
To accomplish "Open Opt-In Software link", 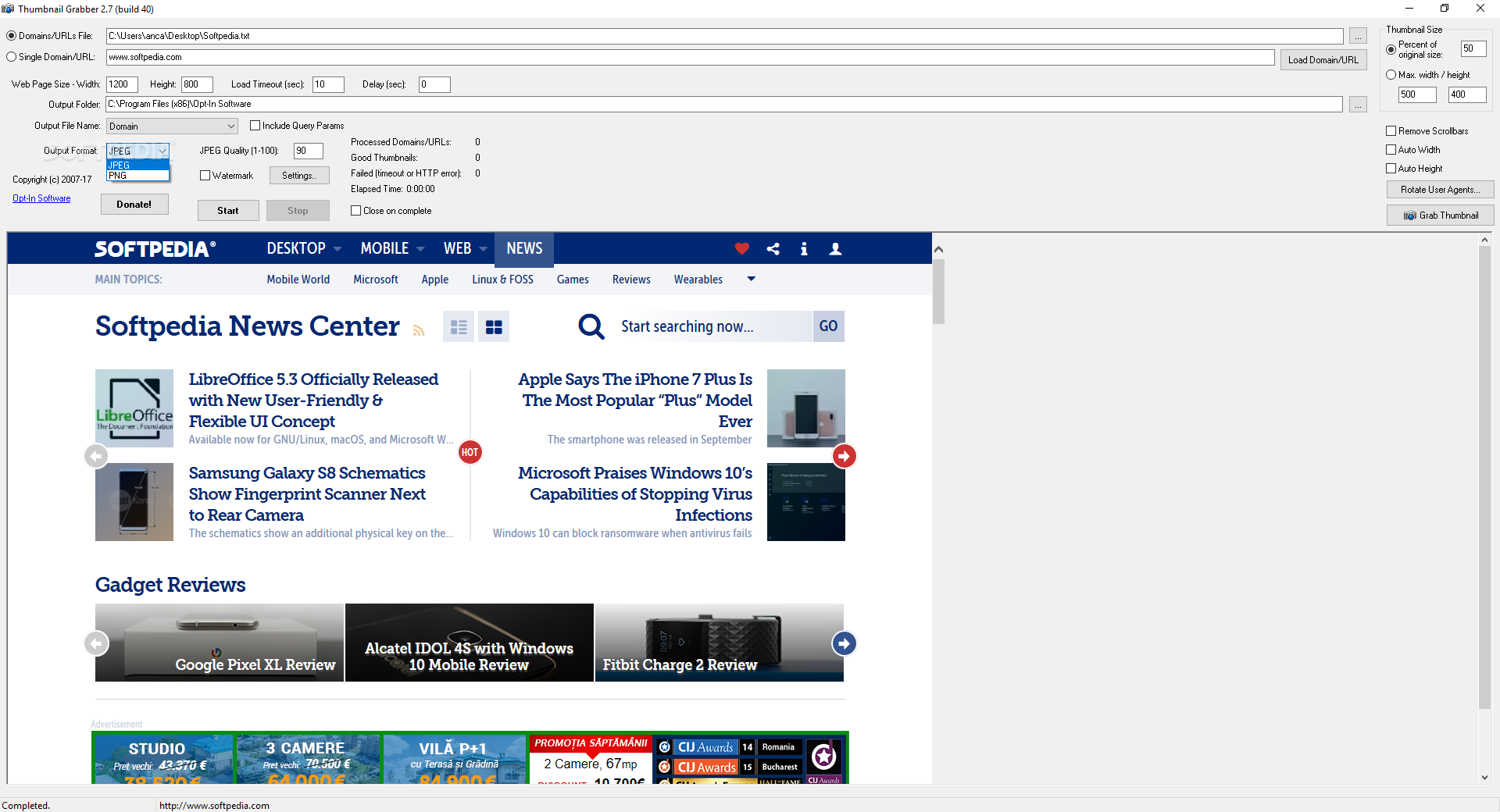I will [41, 198].
